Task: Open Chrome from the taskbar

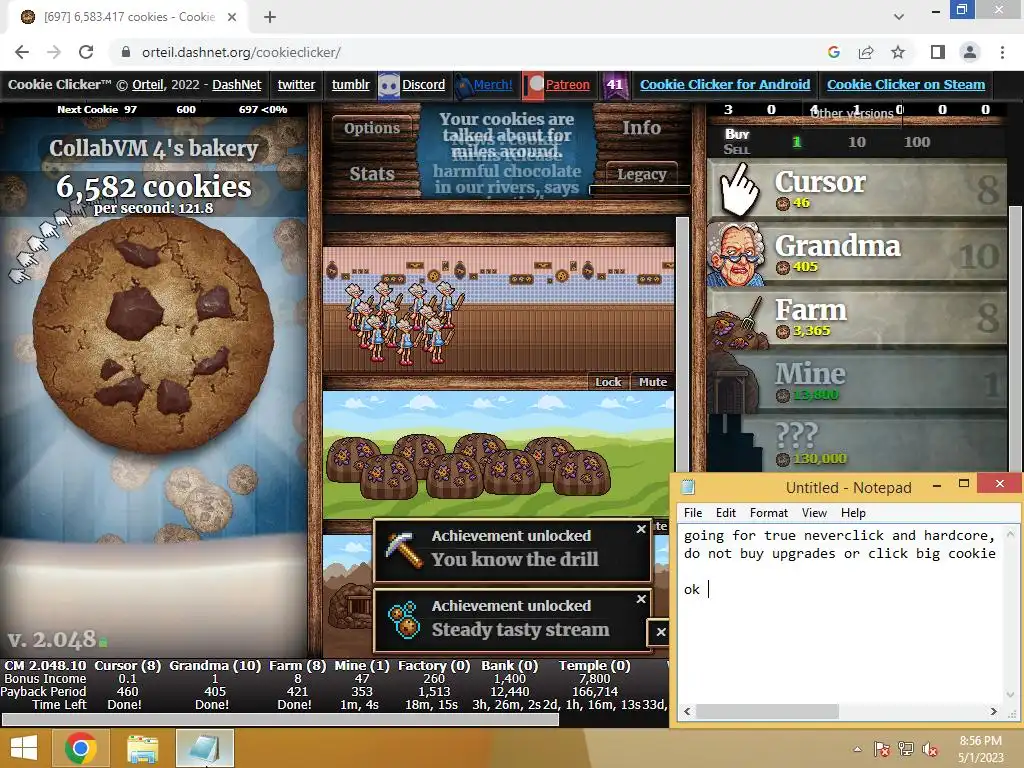Action: tap(81, 748)
